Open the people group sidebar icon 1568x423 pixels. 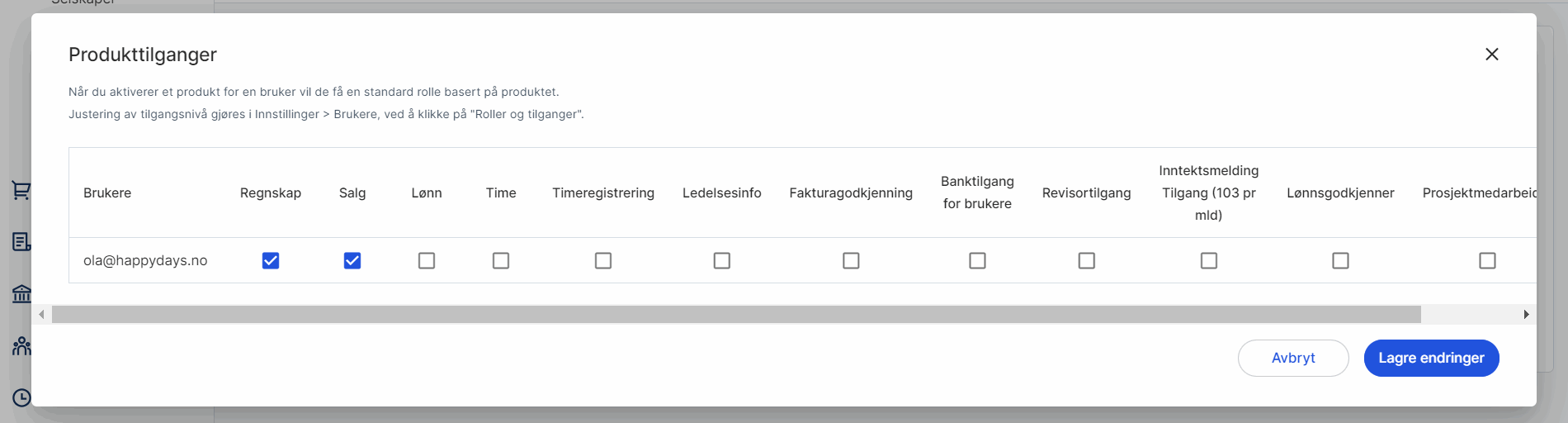21,345
